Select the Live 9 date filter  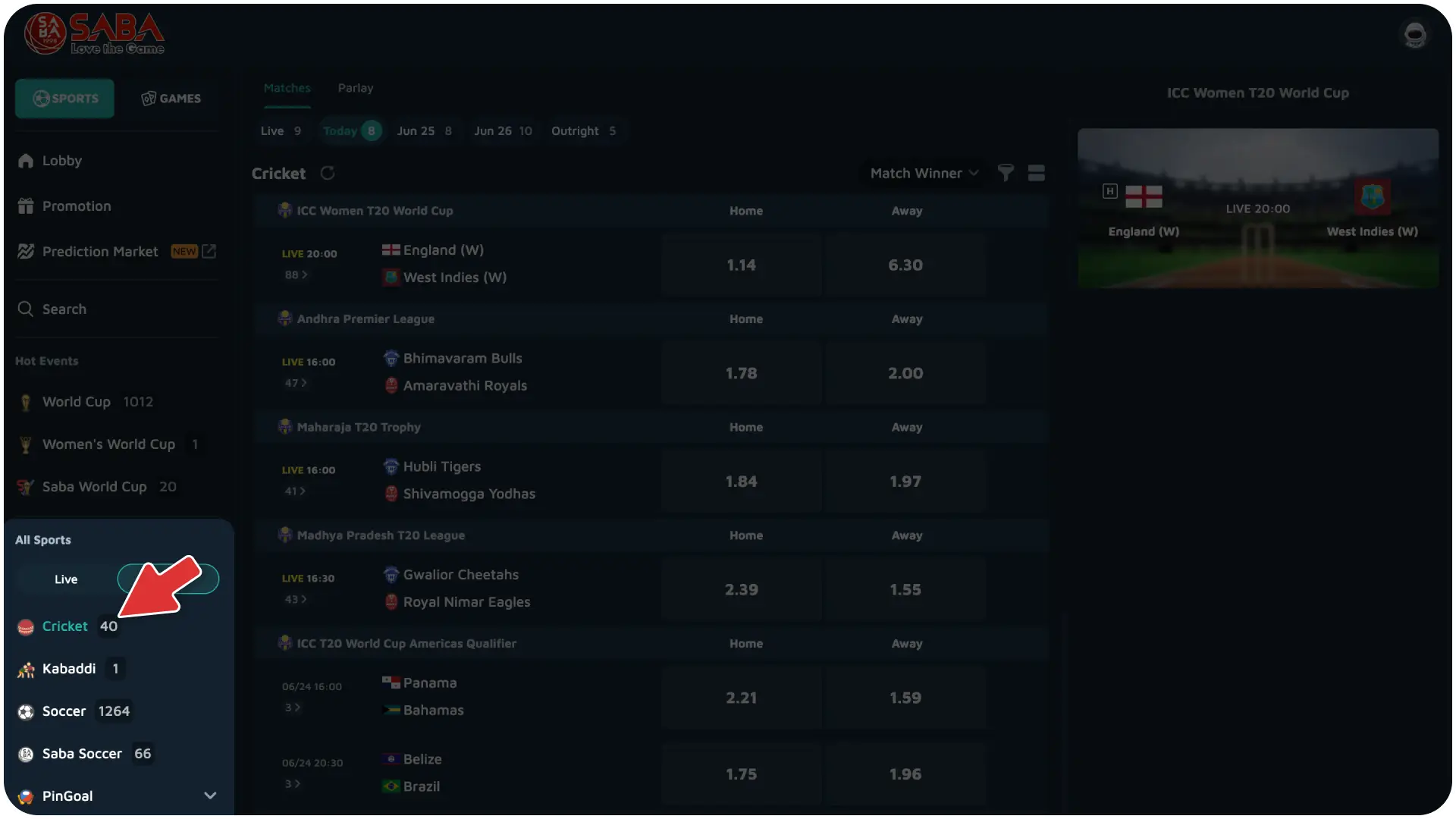(281, 131)
